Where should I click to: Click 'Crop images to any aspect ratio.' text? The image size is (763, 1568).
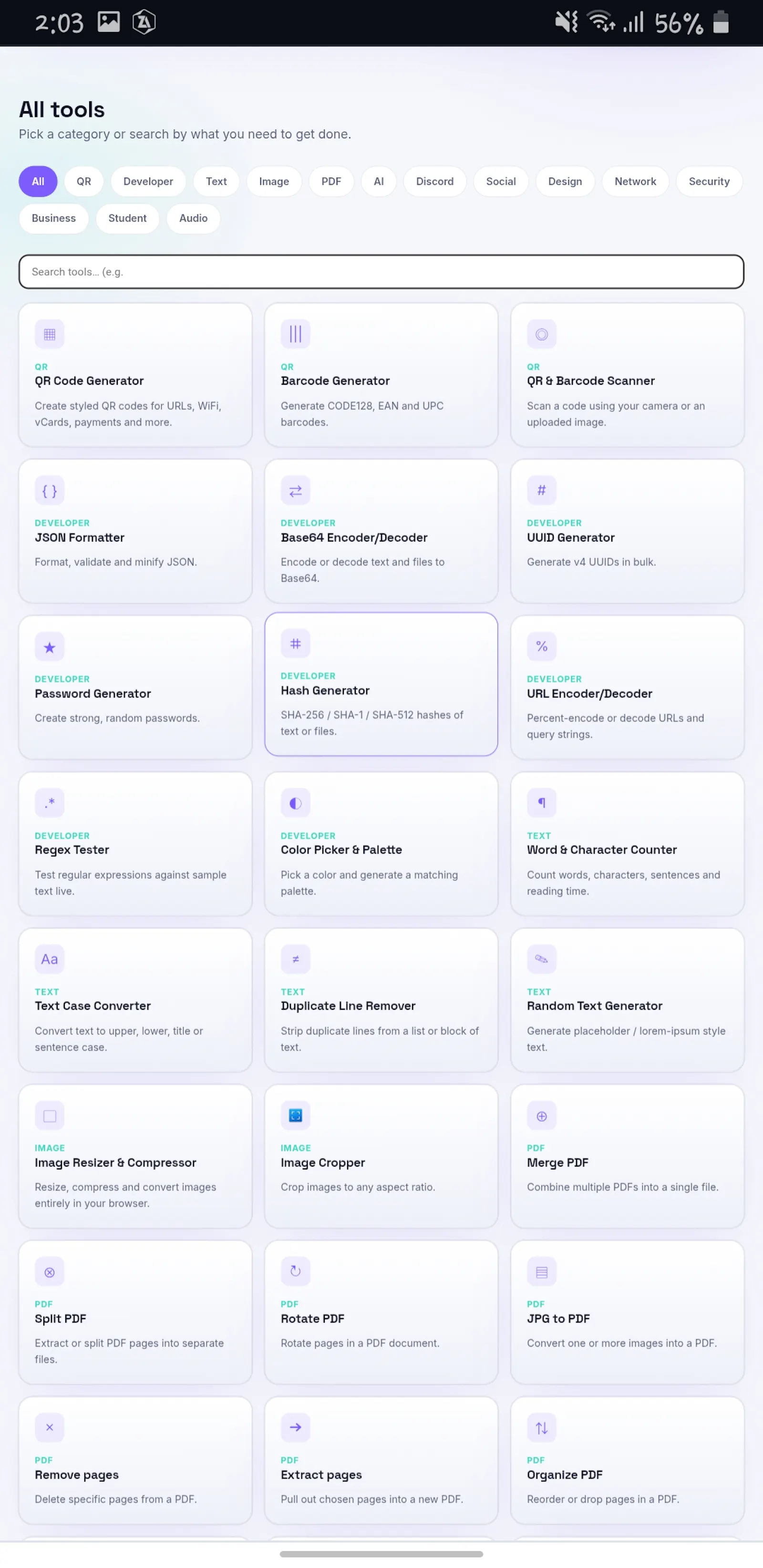point(358,1187)
